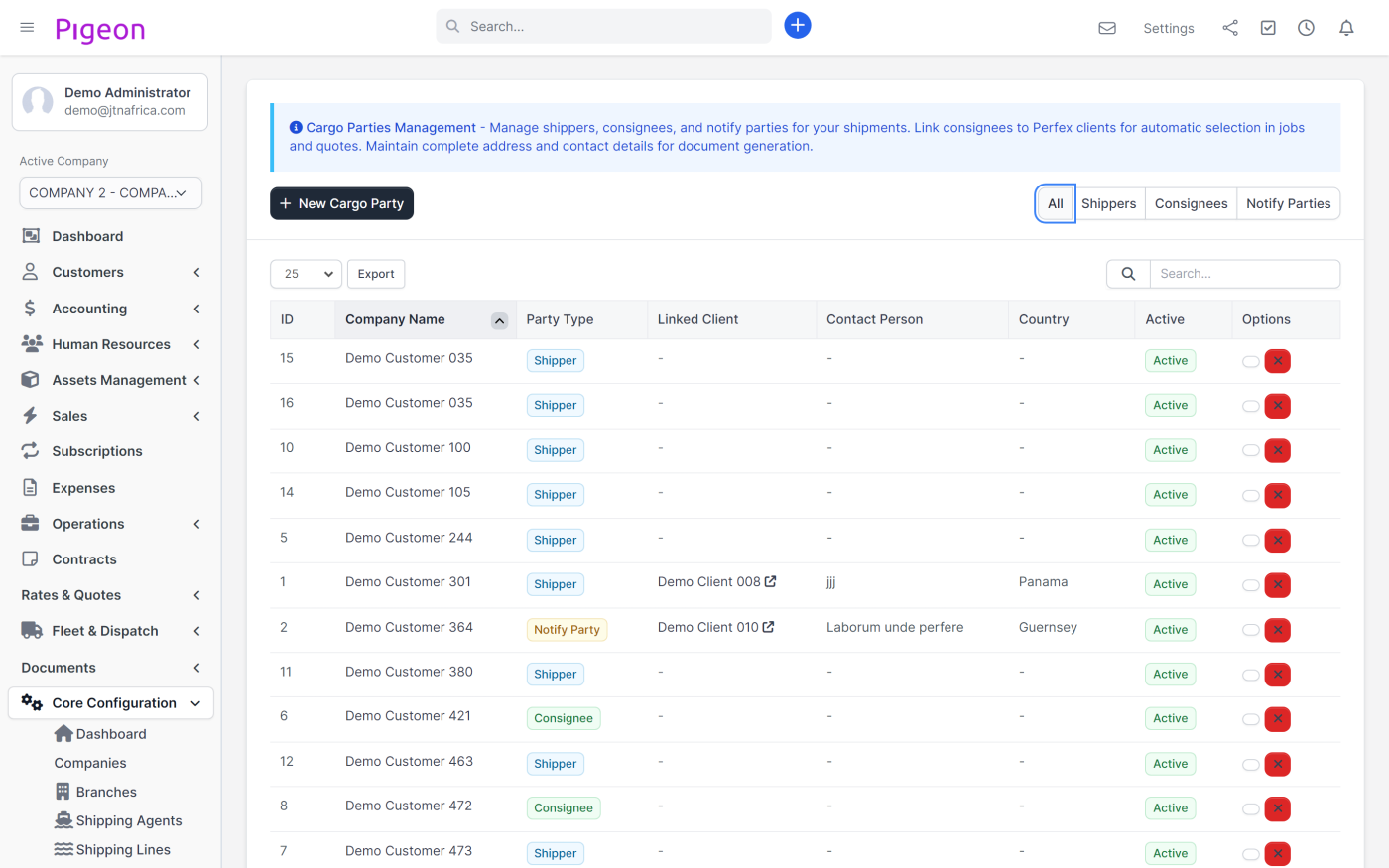Open the Active Company dropdown

click(110, 193)
